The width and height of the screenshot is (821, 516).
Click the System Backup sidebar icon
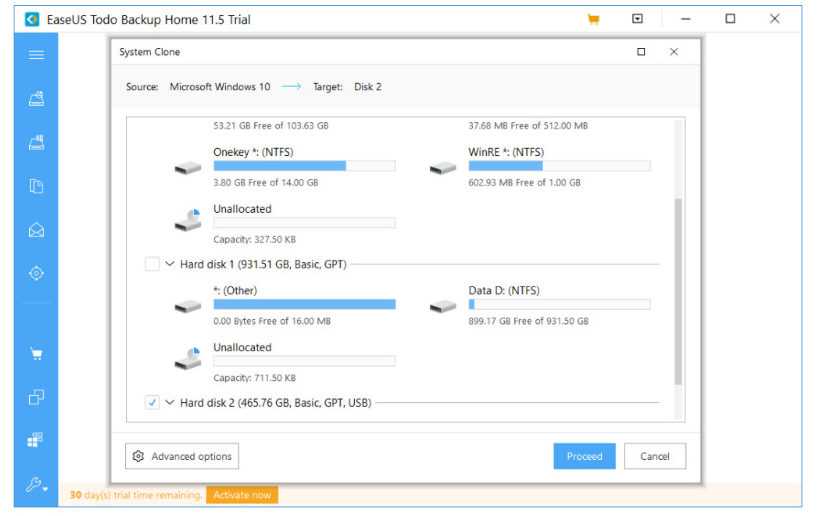(x=36, y=142)
